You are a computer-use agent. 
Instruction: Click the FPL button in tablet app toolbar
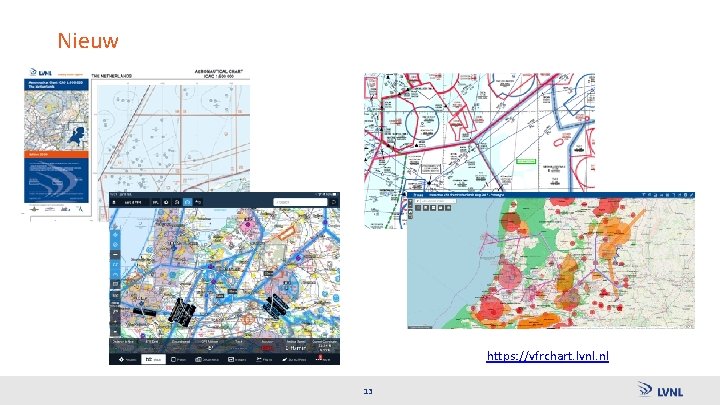(x=156, y=202)
